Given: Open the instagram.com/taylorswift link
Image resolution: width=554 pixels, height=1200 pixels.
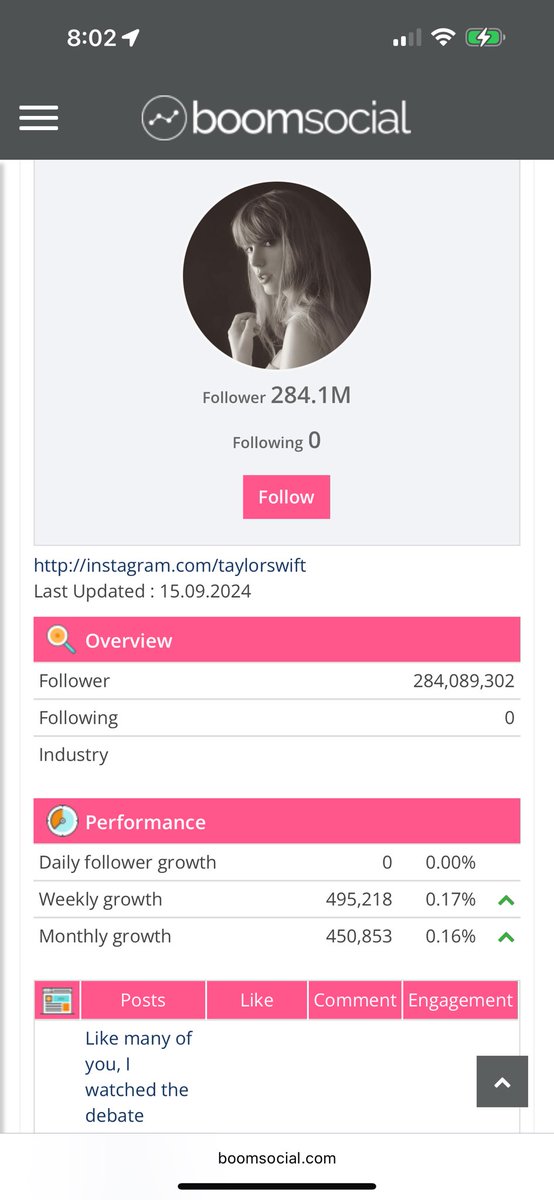Looking at the screenshot, I should (170, 566).
